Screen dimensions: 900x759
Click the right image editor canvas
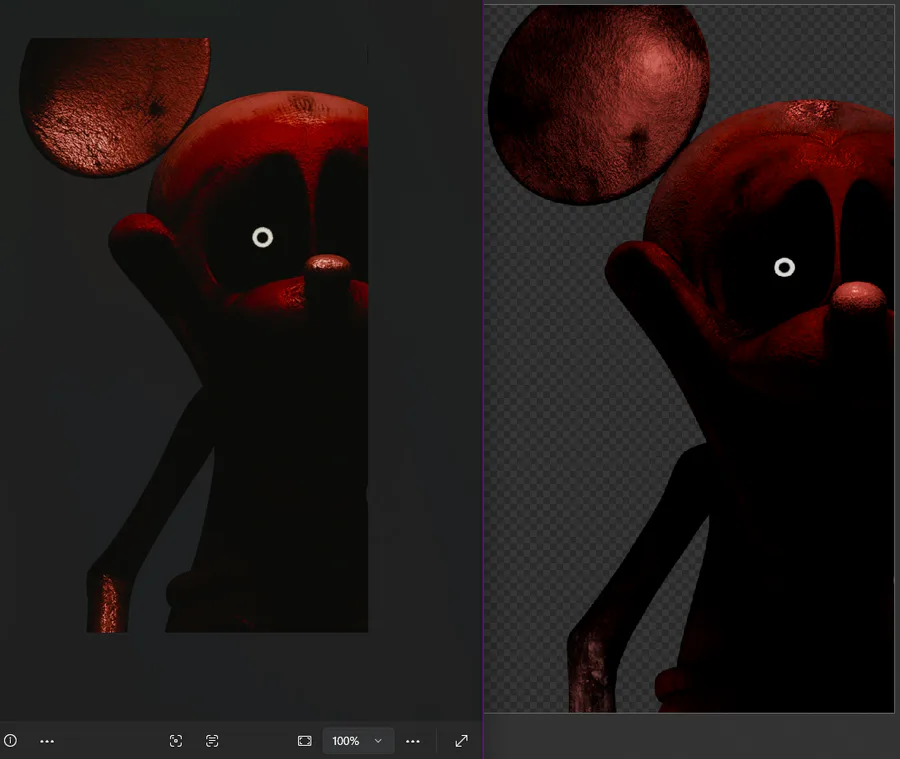coord(689,359)
